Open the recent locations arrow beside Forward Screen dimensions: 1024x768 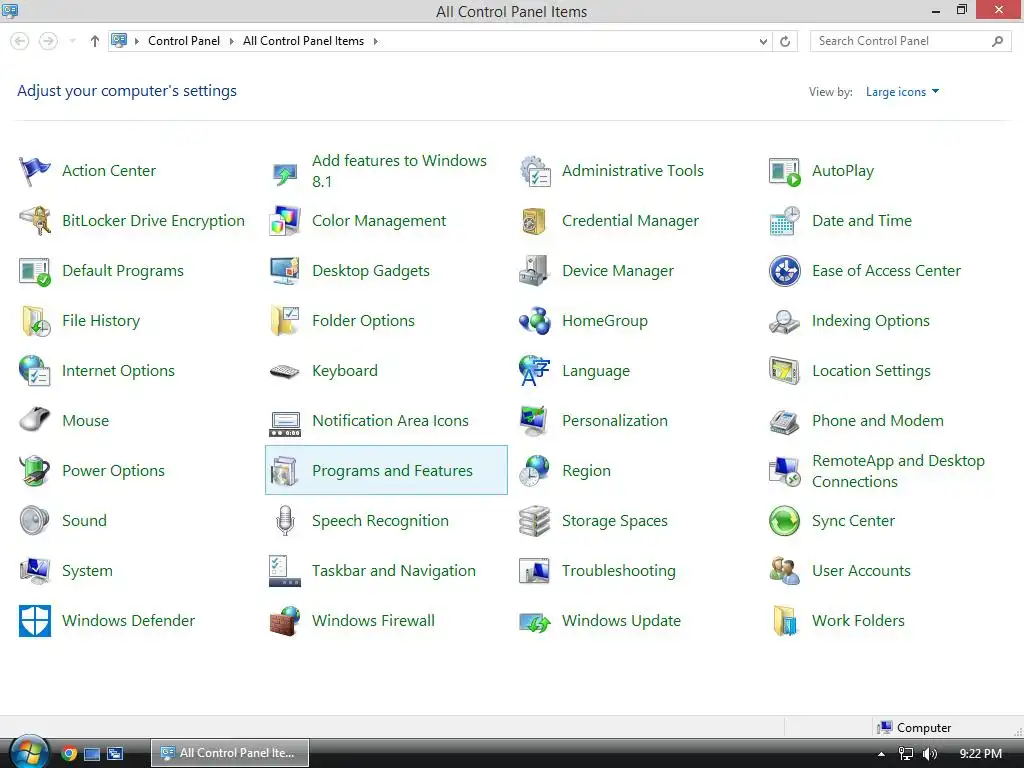pos(72,41)
